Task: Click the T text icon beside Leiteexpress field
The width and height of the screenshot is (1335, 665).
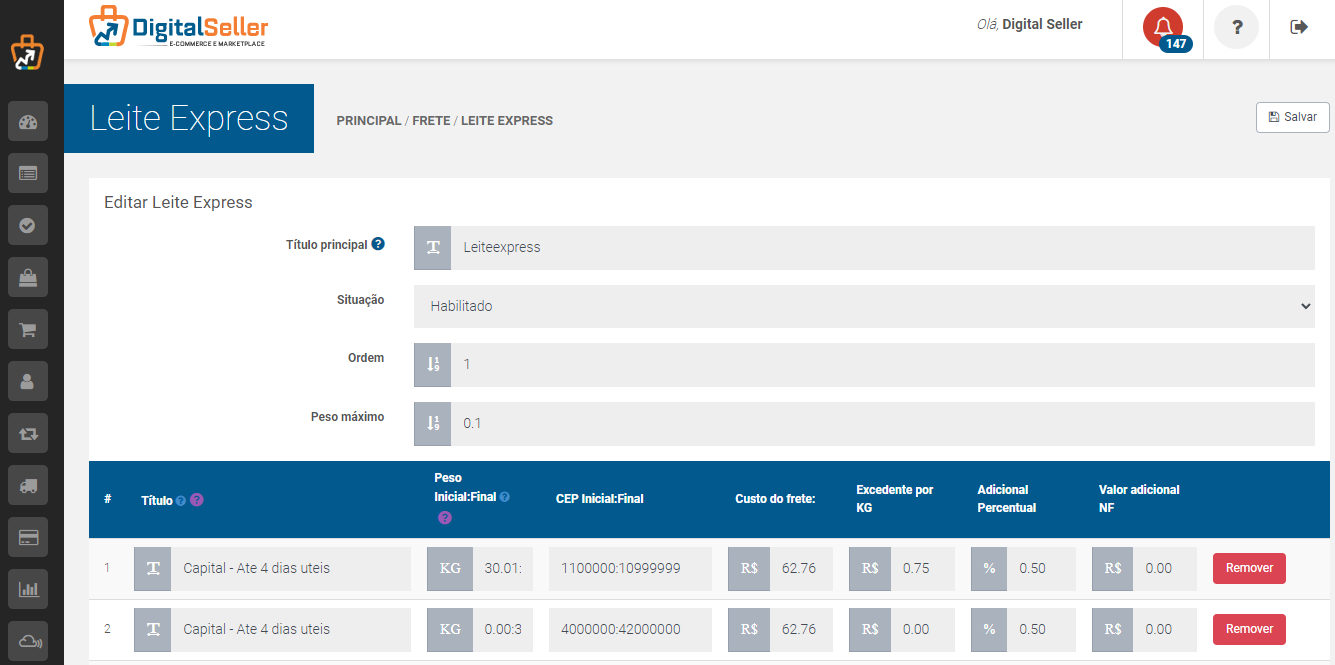Action: point(433,248)
